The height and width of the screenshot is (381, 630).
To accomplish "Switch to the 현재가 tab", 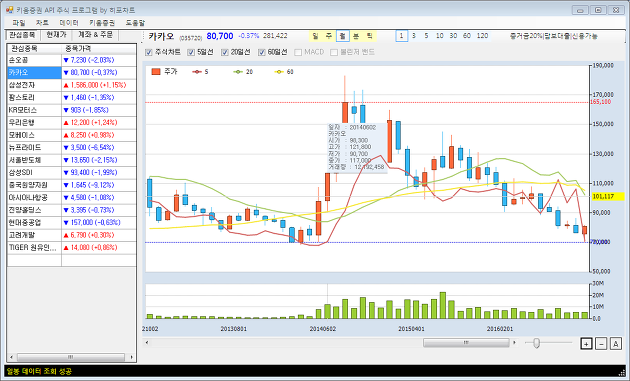I will 56,35.
